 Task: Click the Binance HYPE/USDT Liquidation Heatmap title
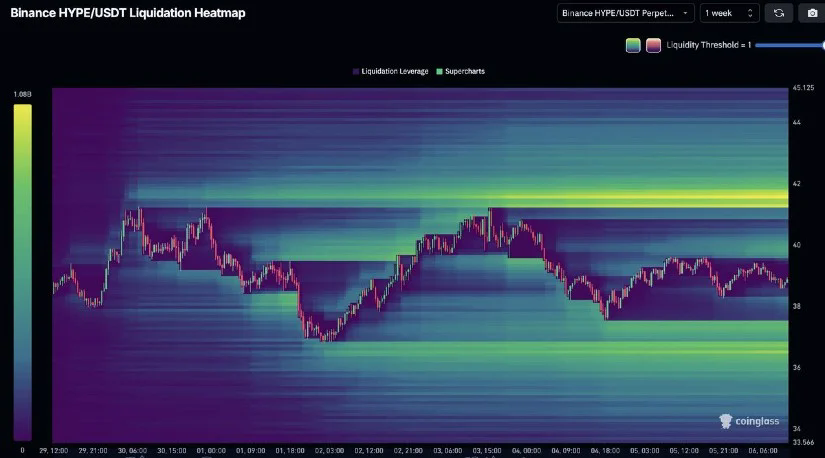tap(128, 13)
